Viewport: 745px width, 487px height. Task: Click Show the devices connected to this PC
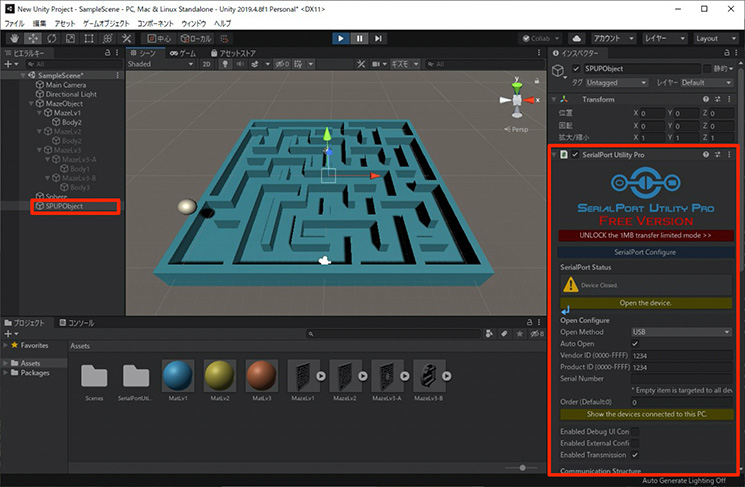647,414
